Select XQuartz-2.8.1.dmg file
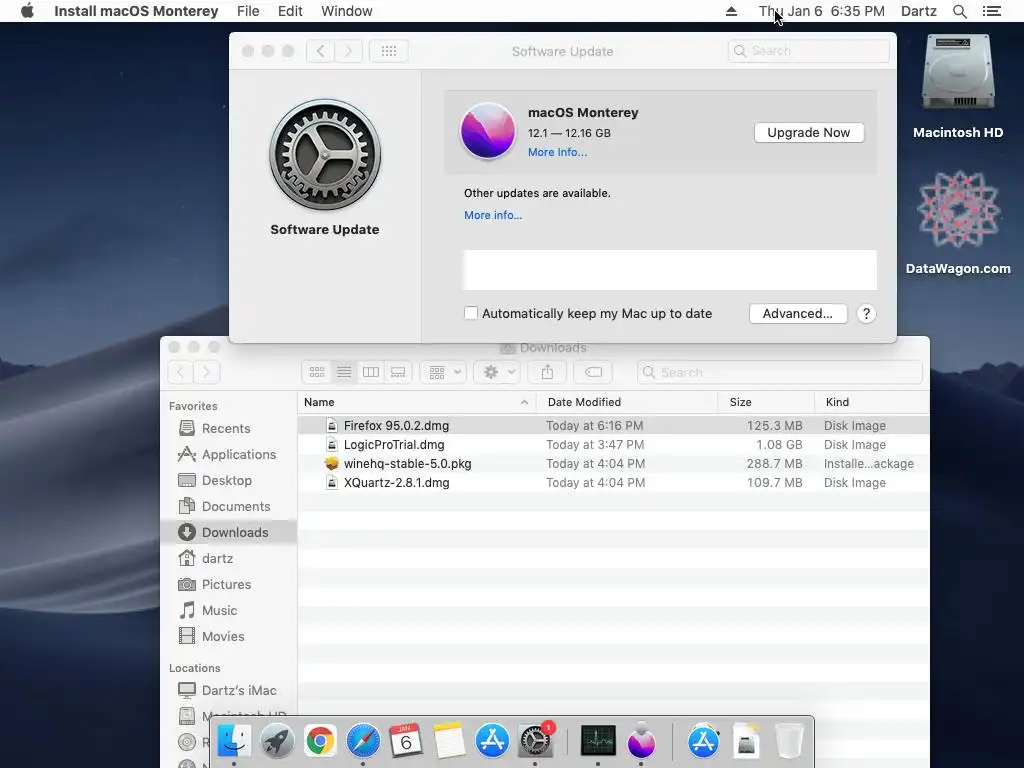This screenshot has width=1024, height=768. 613,483
